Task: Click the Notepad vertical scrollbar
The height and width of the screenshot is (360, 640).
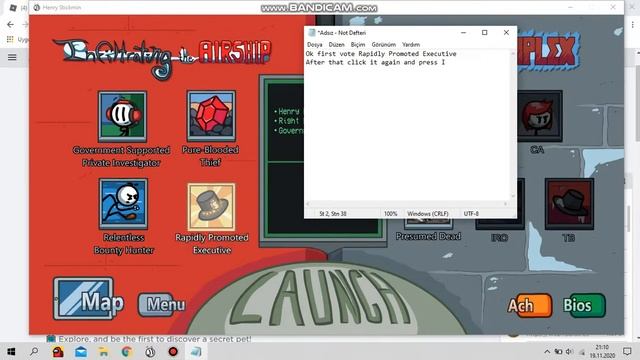Action: [x=513, y=124]
